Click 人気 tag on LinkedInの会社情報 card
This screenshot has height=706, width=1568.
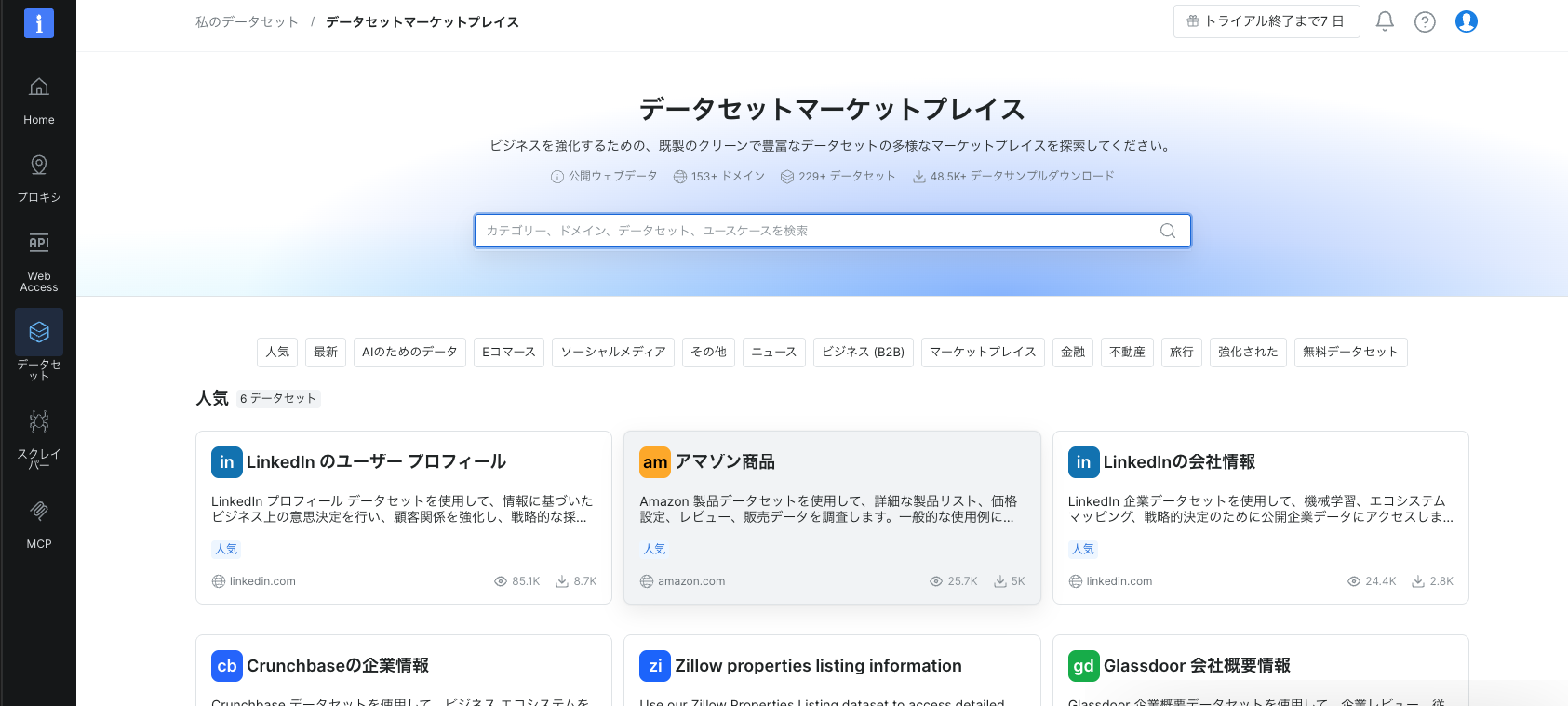point(1083,550)
